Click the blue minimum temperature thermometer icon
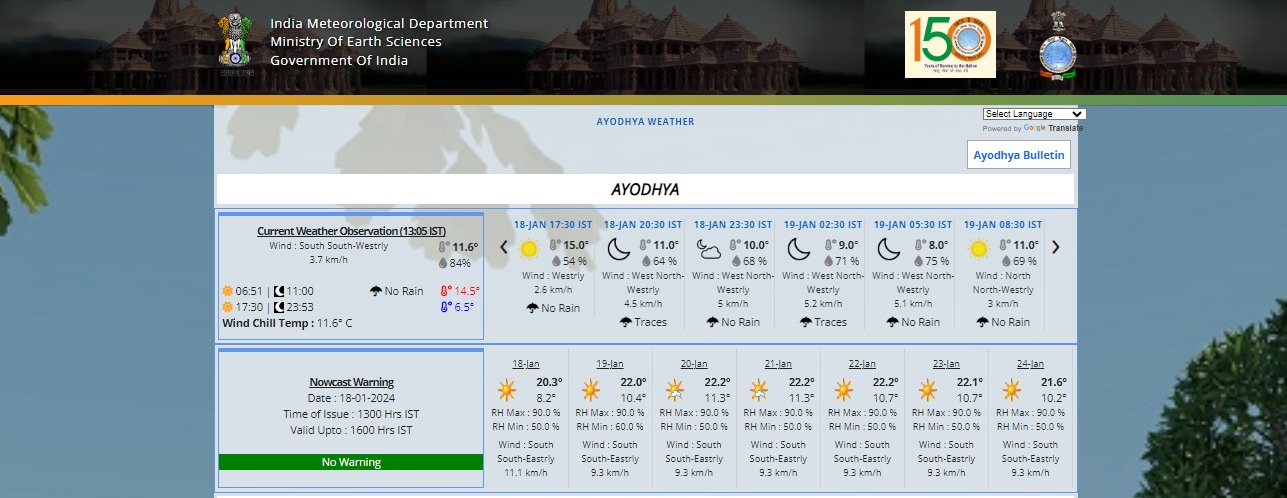The image size is (1287, 498). [445, 307]
